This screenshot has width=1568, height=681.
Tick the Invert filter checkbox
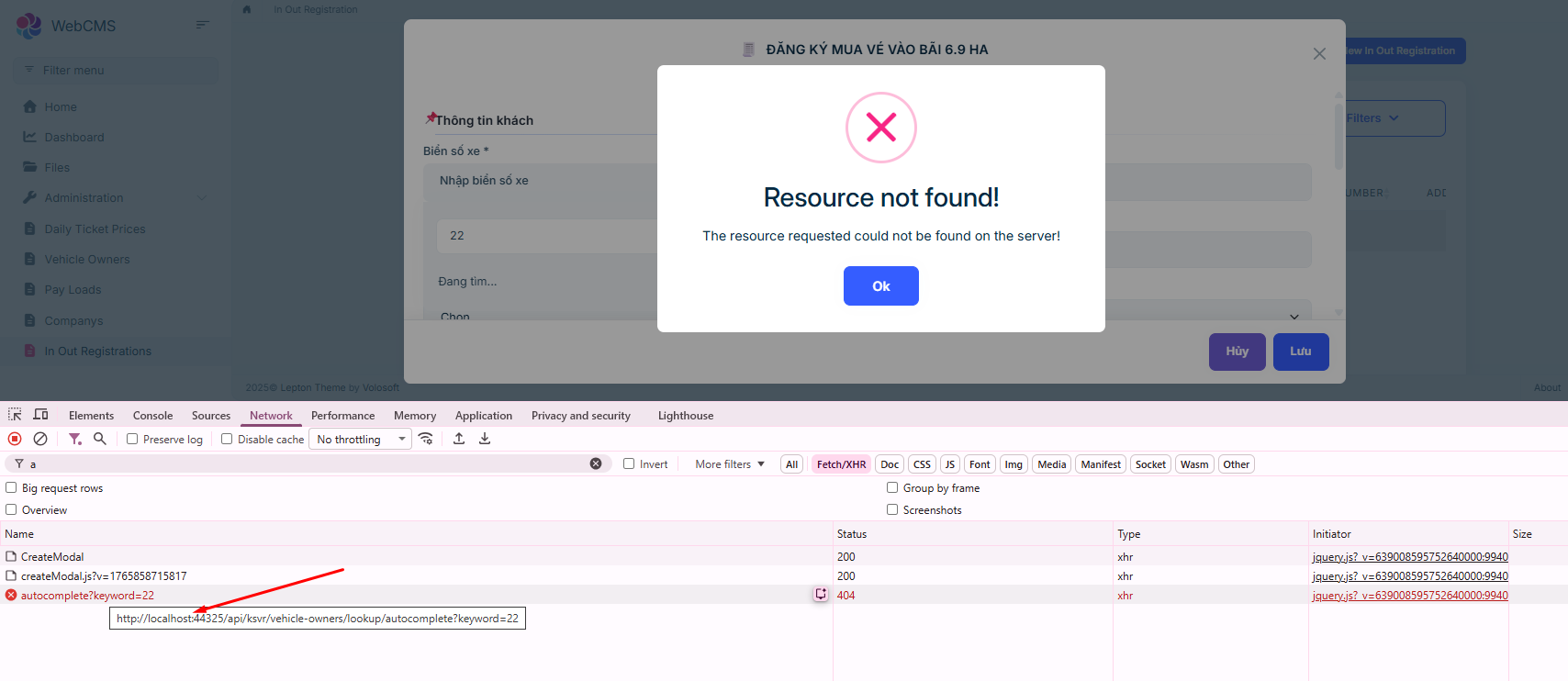tap(629, 464)
